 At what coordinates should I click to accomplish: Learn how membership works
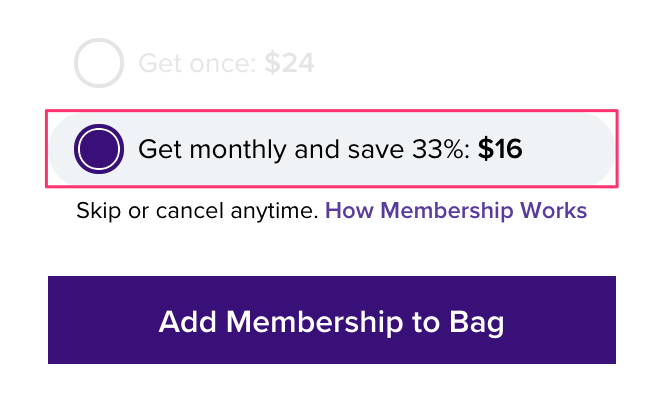[455, 211]
